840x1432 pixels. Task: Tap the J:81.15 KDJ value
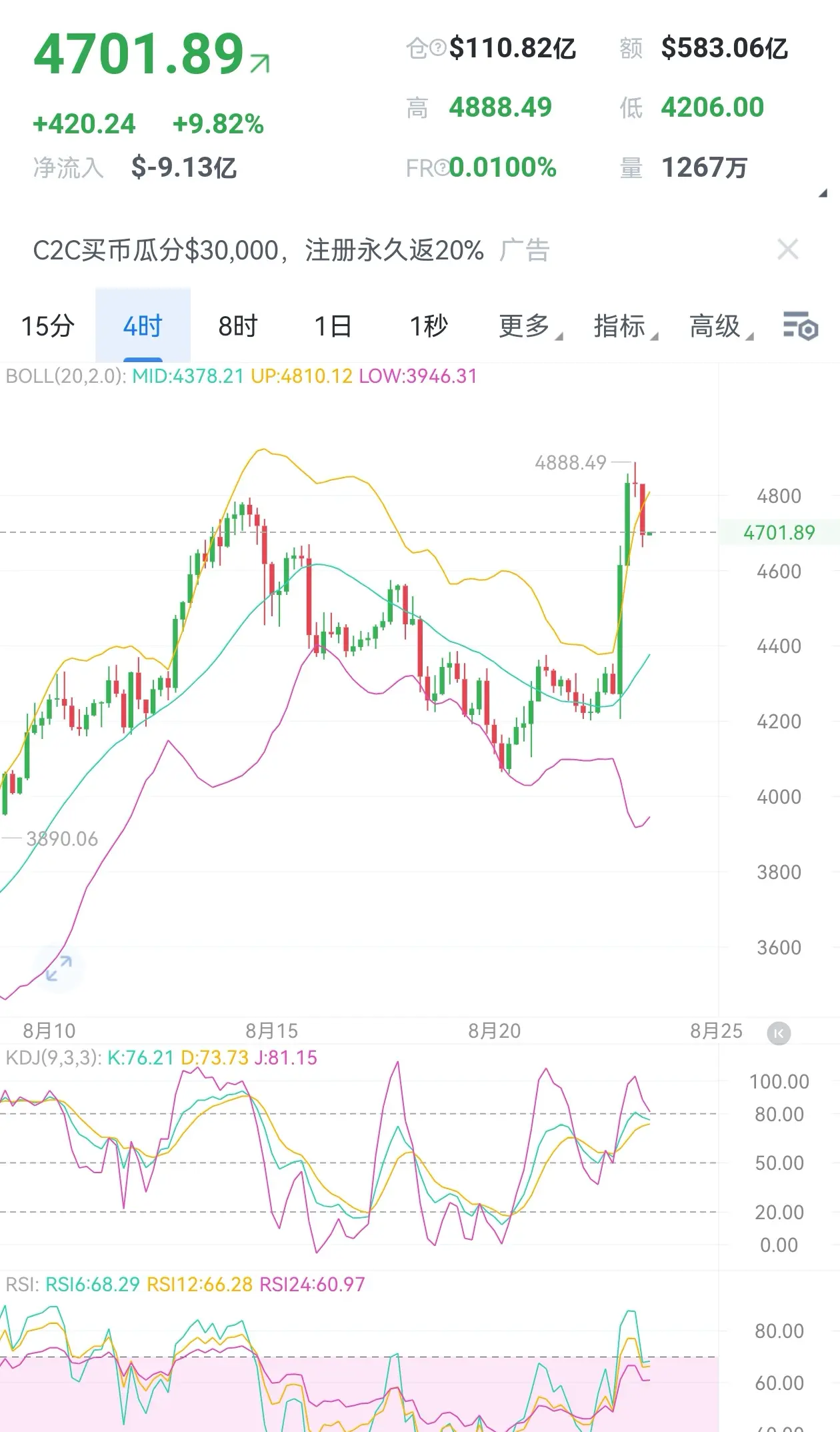tap(286, 1058)
